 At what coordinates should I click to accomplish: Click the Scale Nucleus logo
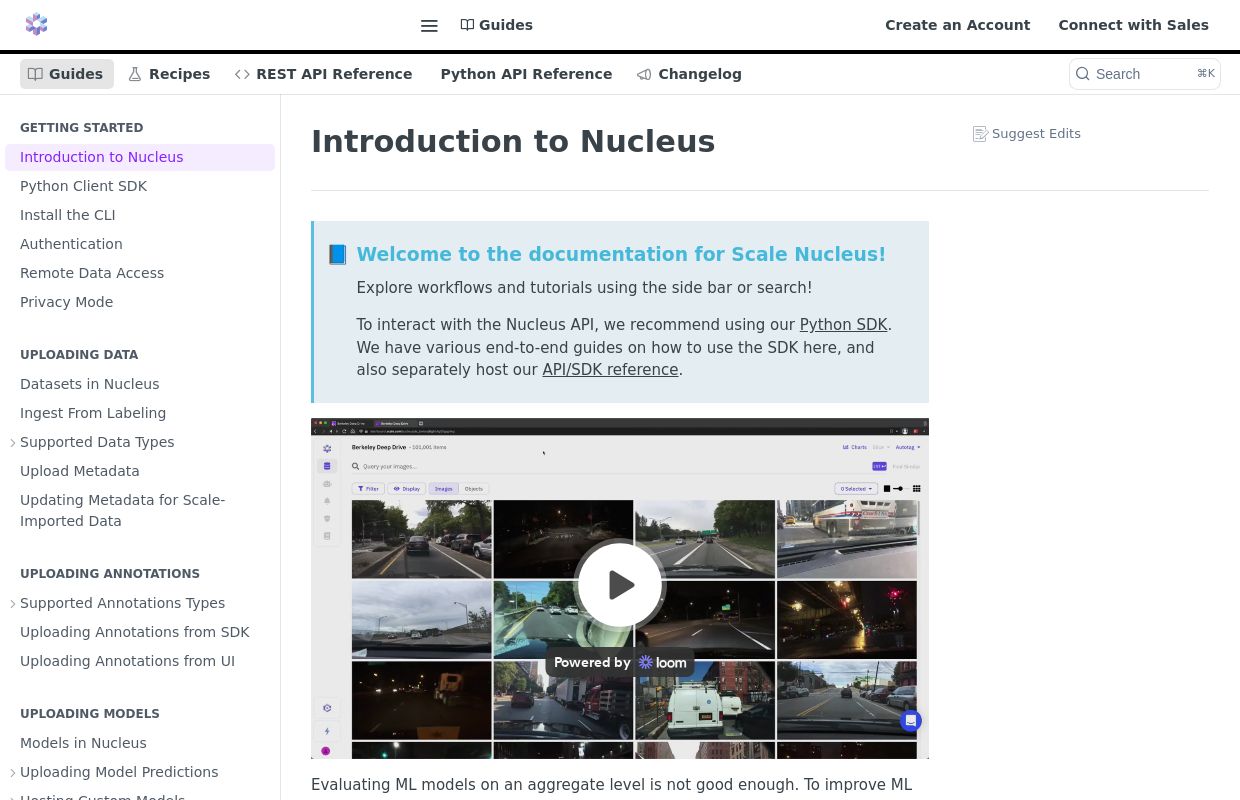(36, 25)
